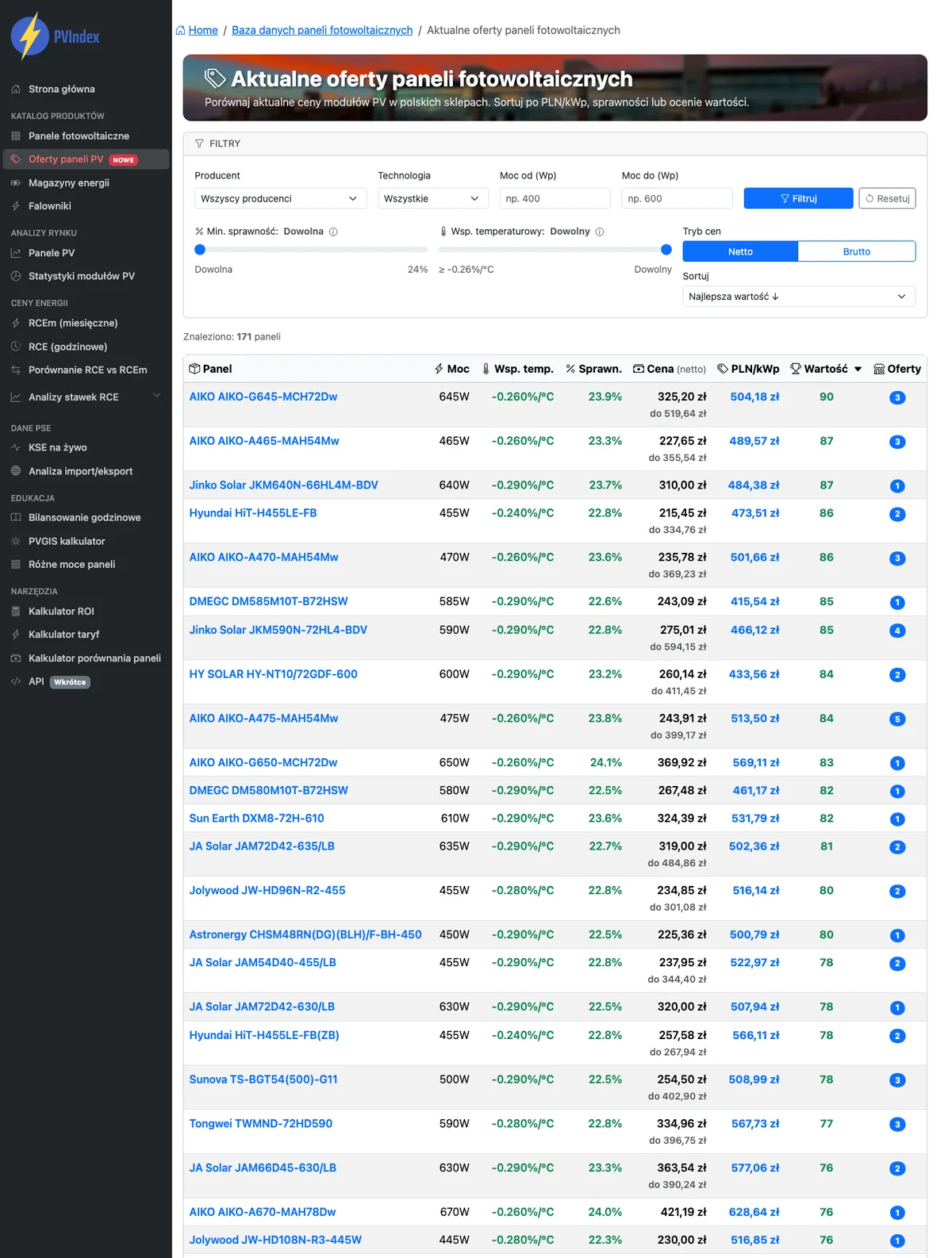Click the Statystyki modułów PV icon
Screen dimensions: 952x1258
(16, 276)
